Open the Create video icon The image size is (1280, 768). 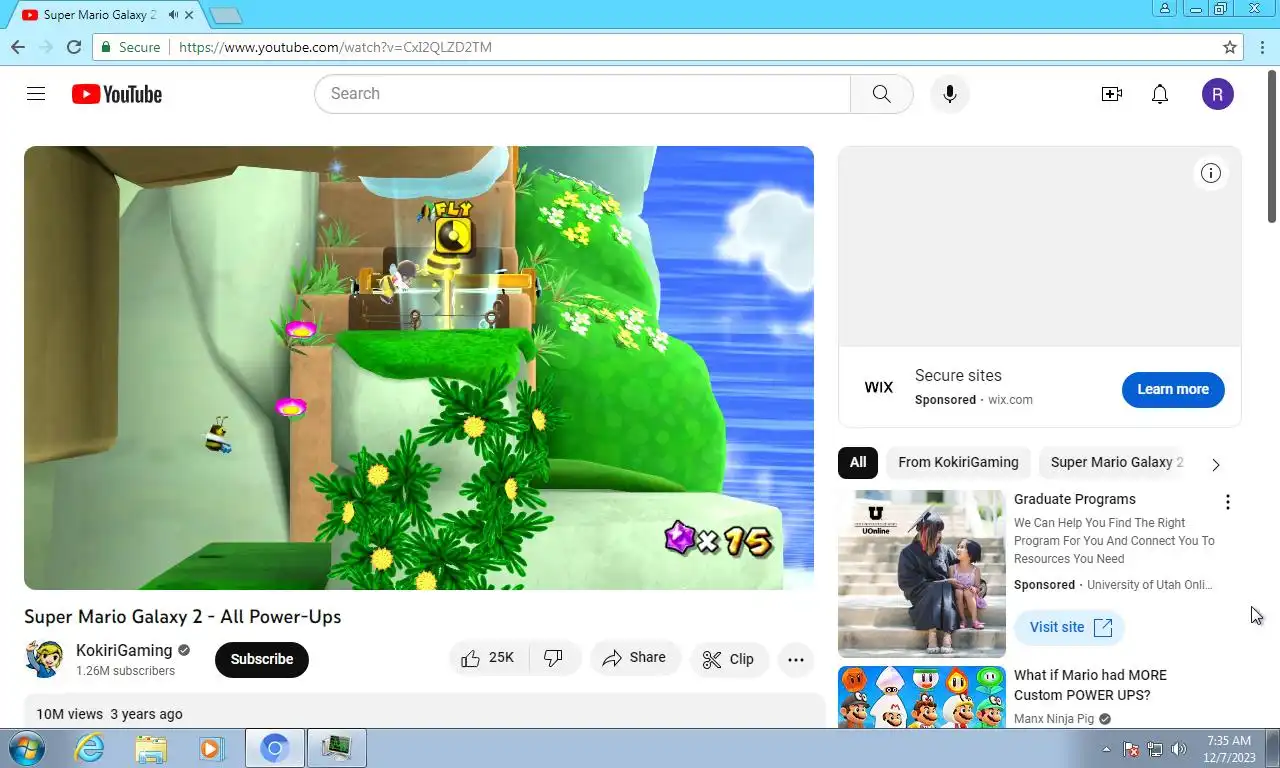[x=1111, y=94]
